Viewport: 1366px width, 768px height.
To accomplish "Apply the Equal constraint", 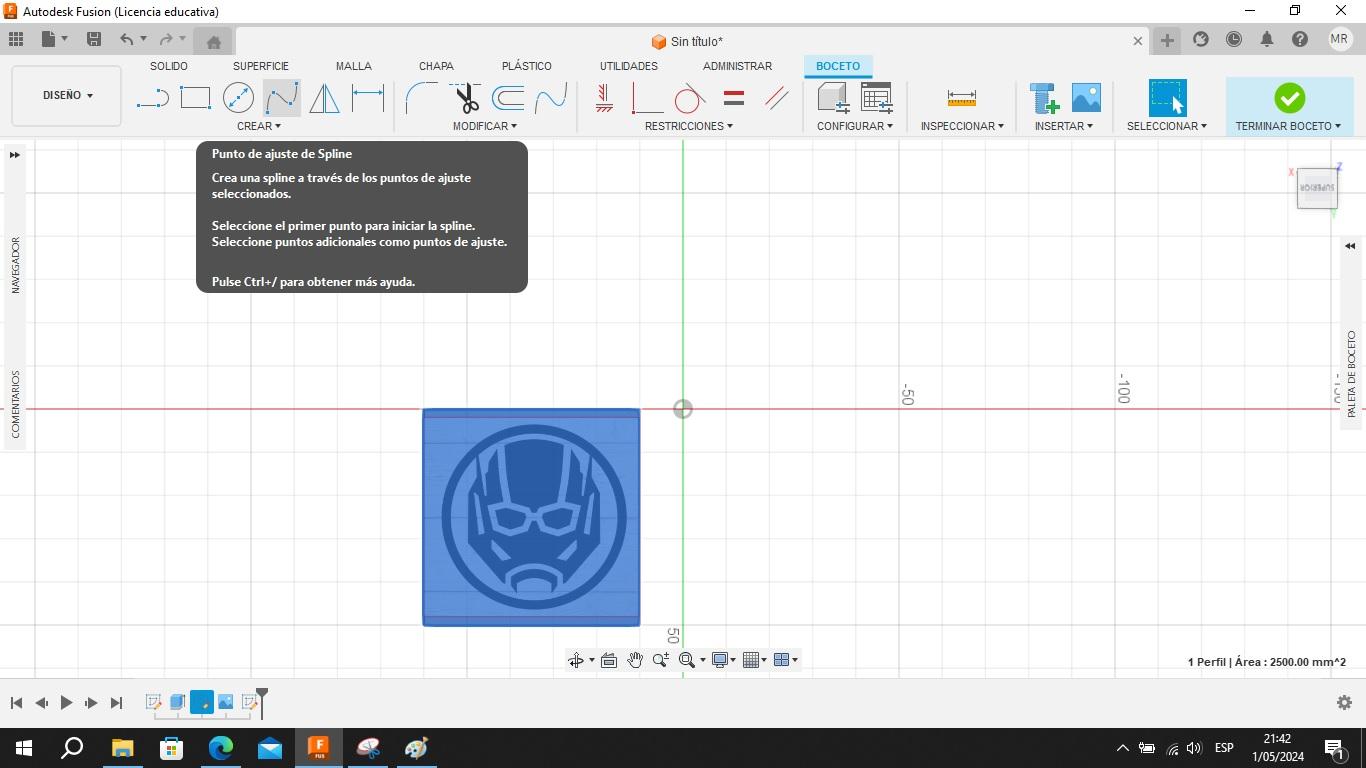I will (x=733, y=98).
